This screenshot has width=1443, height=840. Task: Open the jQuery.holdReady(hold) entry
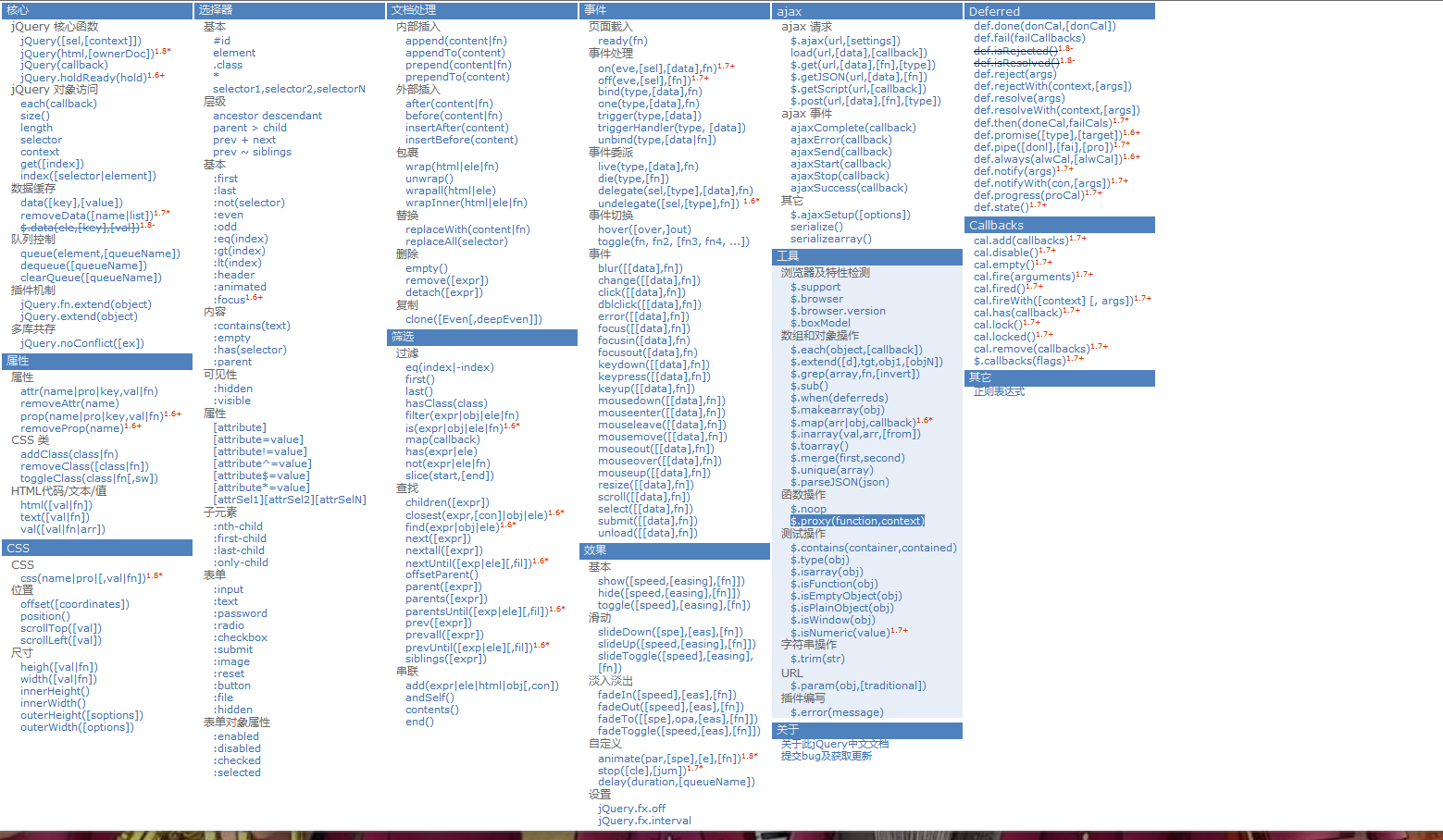83,78
